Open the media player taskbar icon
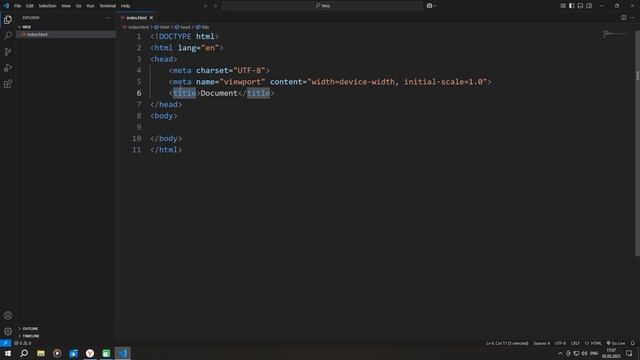Viewport: 640px width, 360px height. click(57, 353)
